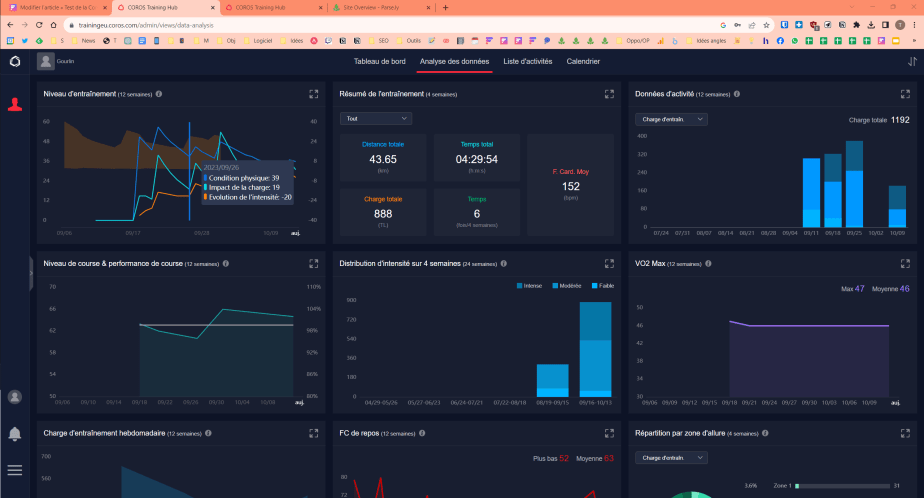924x498 pixels.
Task: Close the active COROS Training Hub tab
Action: coord(213,8)
